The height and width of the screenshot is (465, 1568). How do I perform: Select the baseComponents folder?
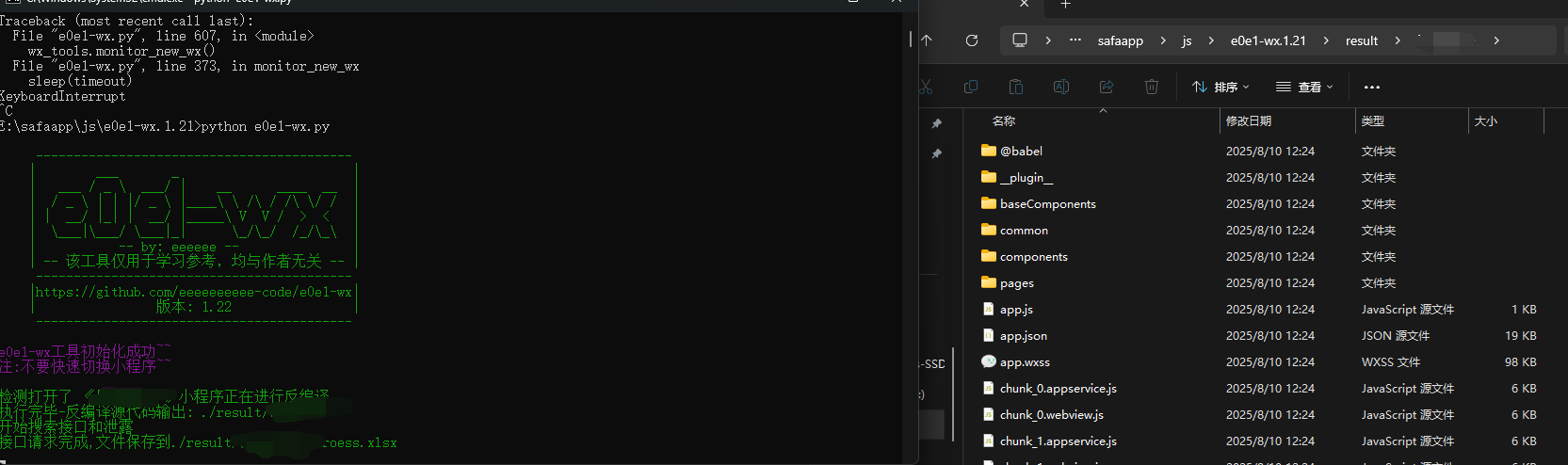(x=1047, y=204)
